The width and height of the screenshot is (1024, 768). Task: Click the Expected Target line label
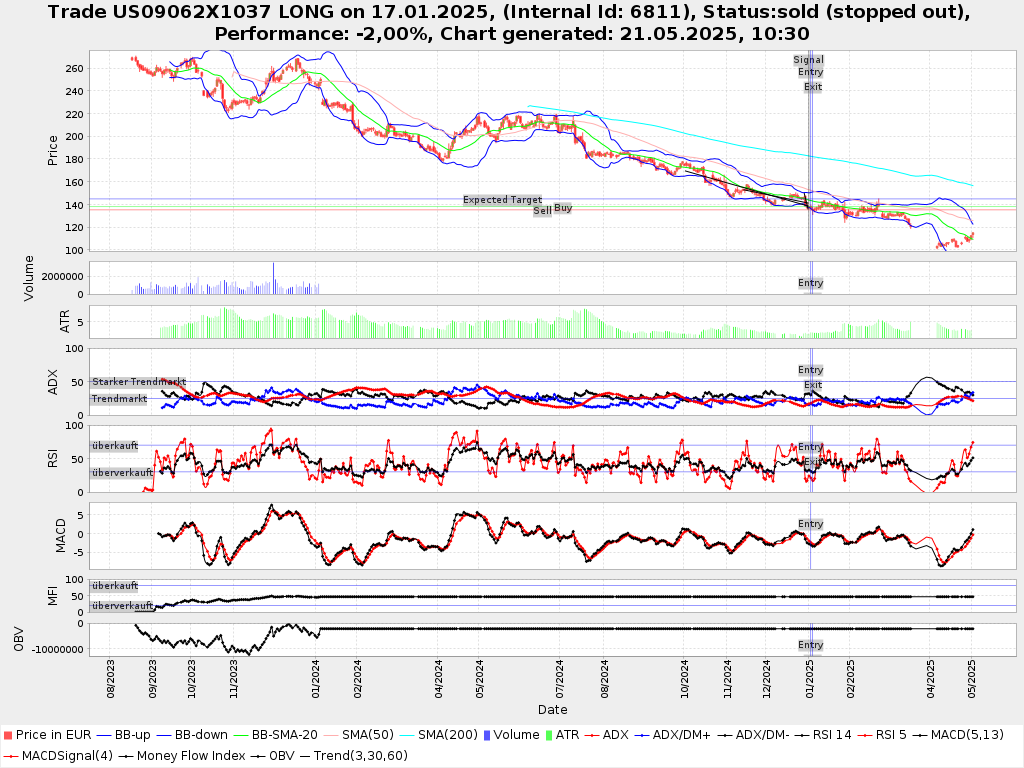tap(502, 200)
